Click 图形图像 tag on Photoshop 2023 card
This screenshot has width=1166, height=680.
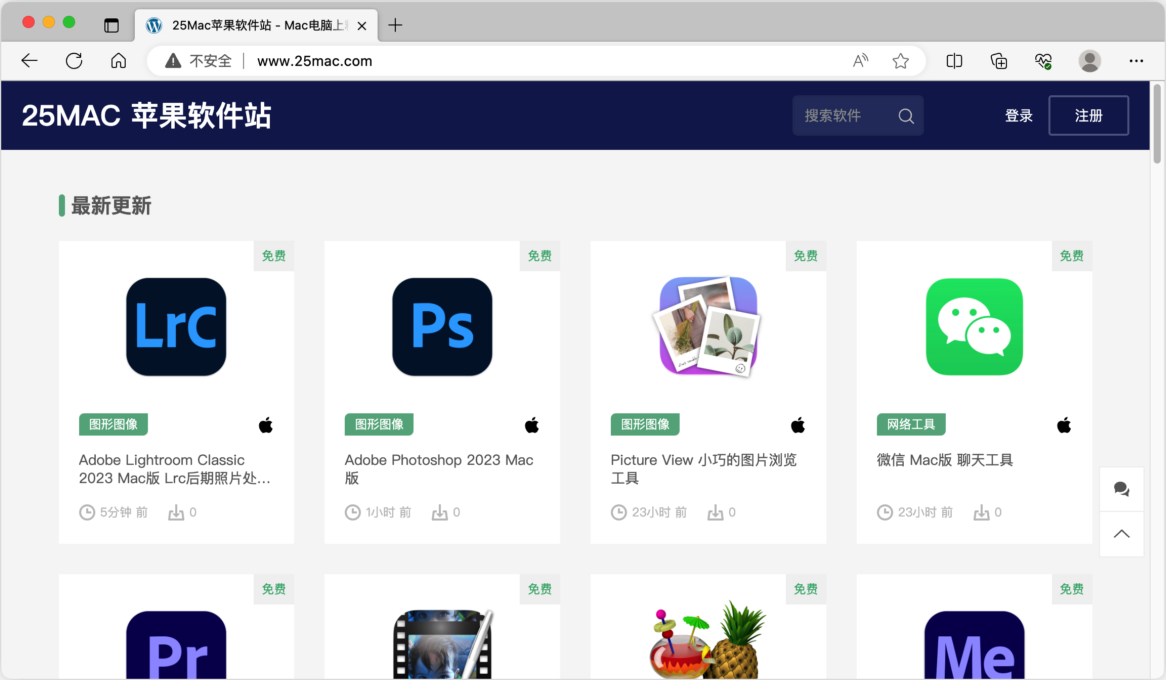pos(379,424)
